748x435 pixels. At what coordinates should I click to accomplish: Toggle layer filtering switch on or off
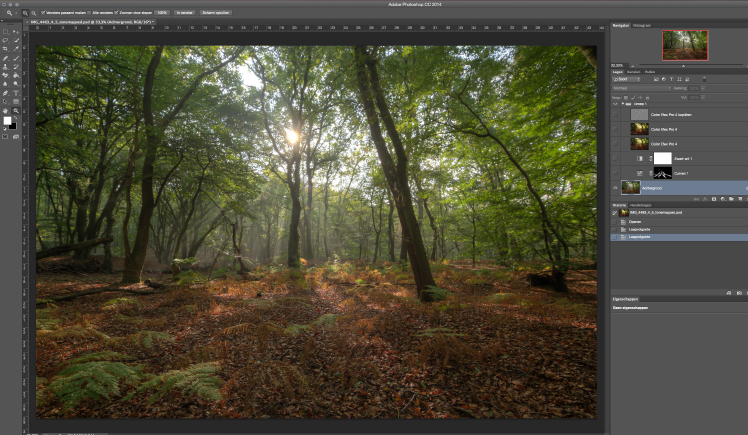pyautogui.click(x=705, y=79)
